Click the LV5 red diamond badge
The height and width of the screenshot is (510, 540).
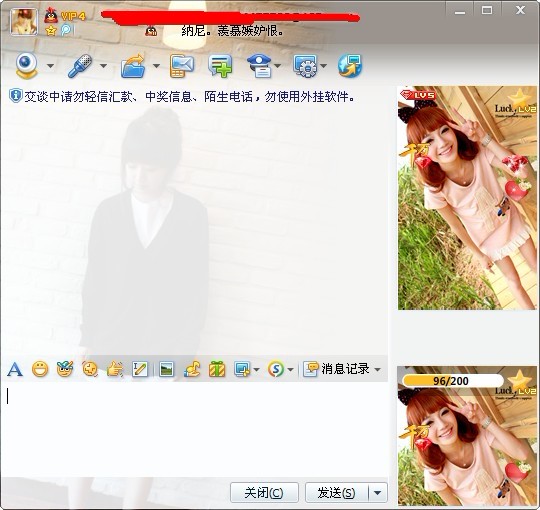coord(419,95)
